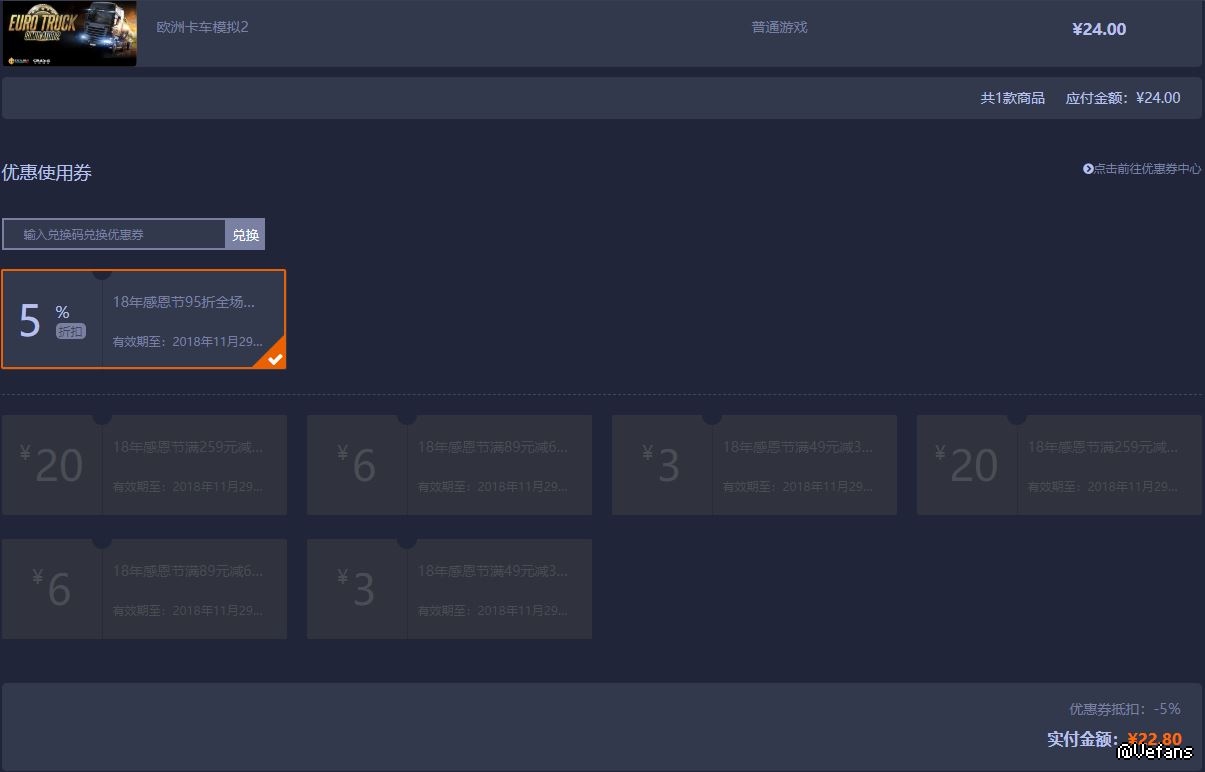This screenshot has height=772, width=1205.
Task: Click the game title 欧洲卡车模拟2
Action: pos(202,27)
